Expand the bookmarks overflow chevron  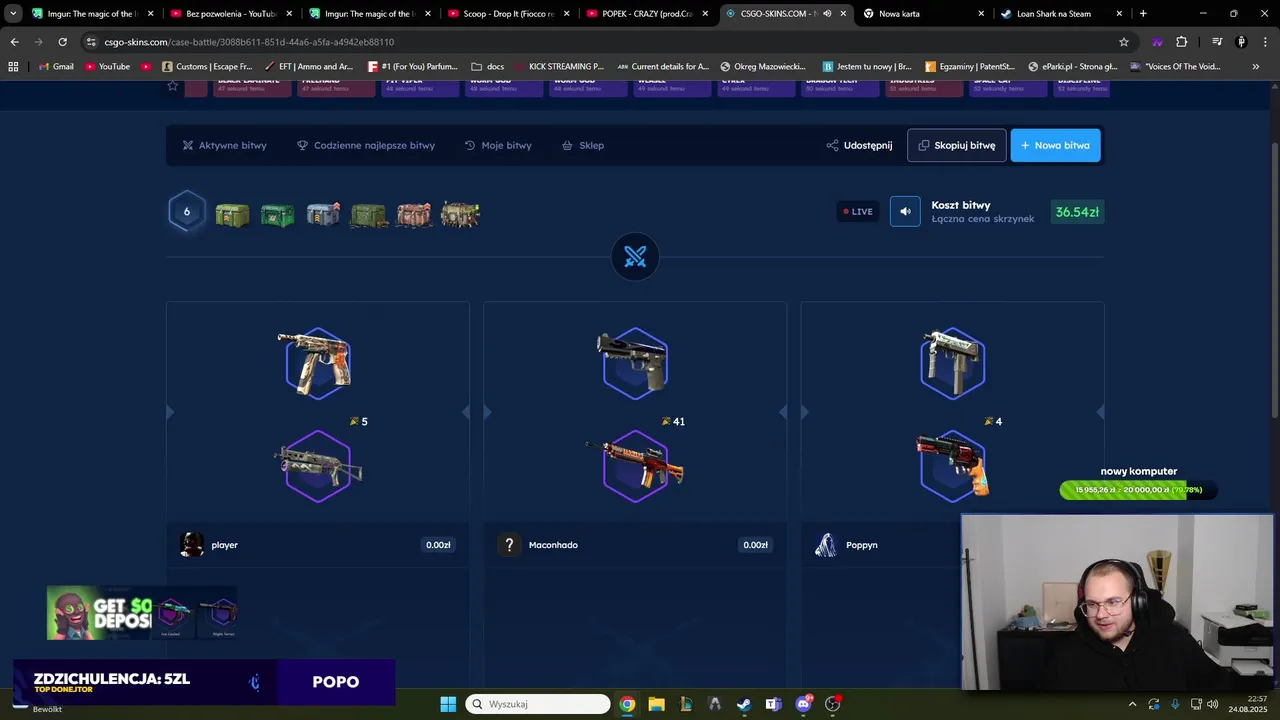click(x=1256, y=66)
